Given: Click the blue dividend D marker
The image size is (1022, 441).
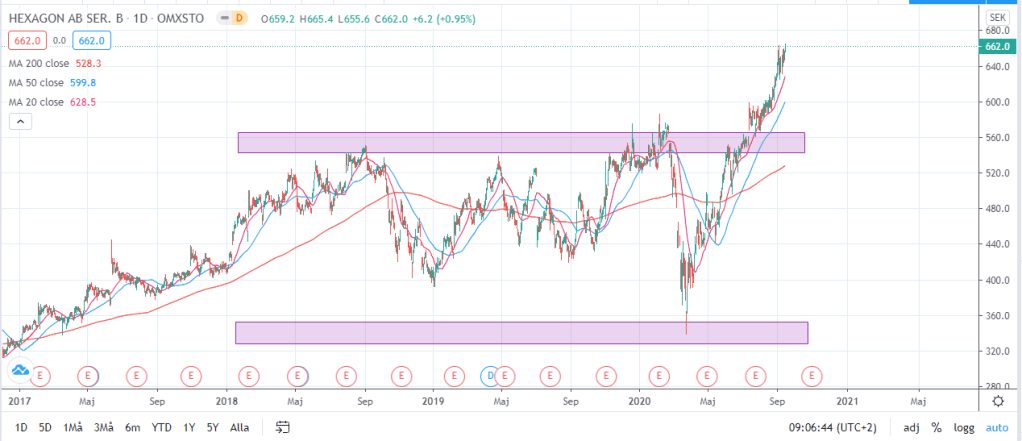Looking at the screenshot, I should tap(490, 375).
